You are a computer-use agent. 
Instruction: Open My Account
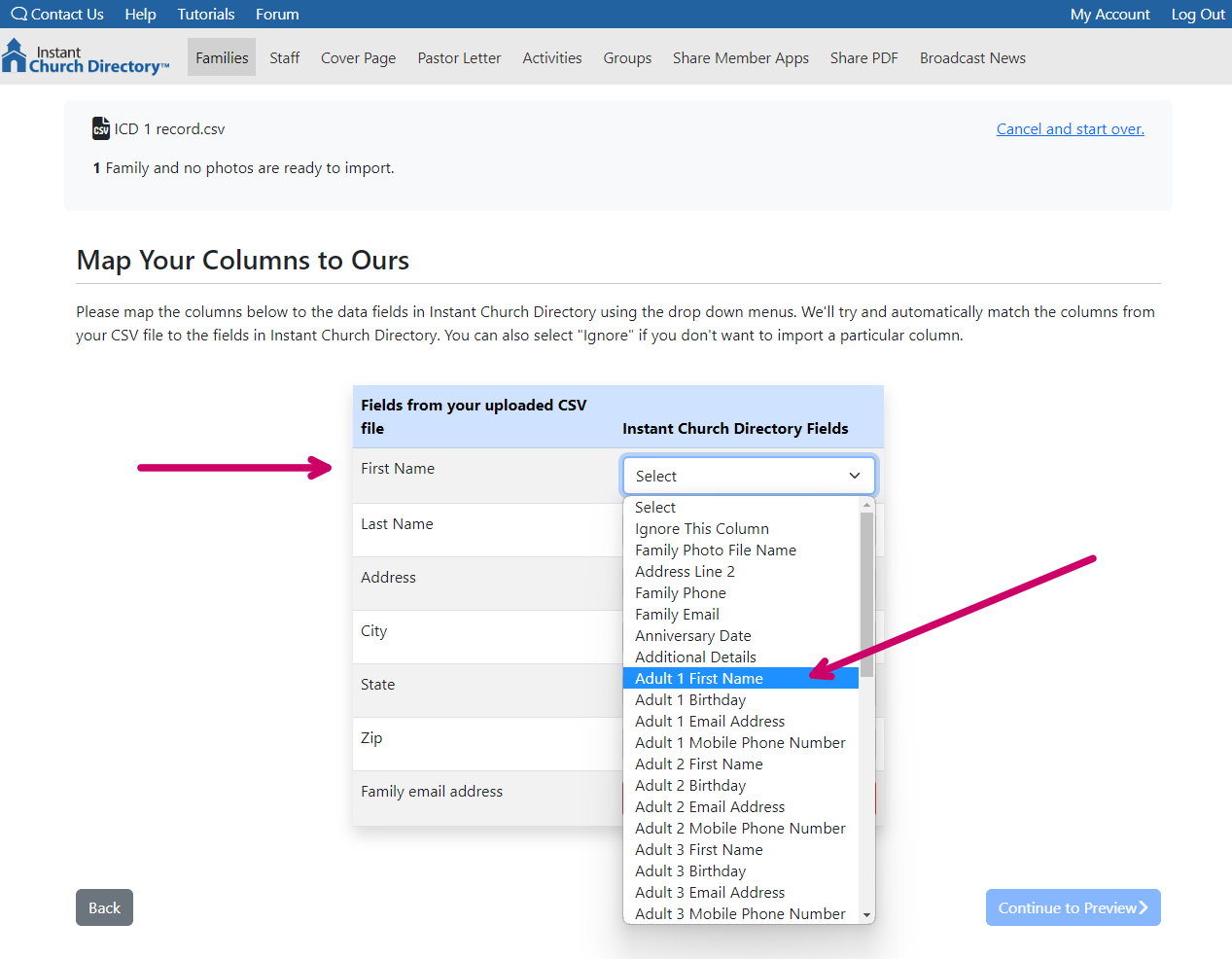(1109, 14)
